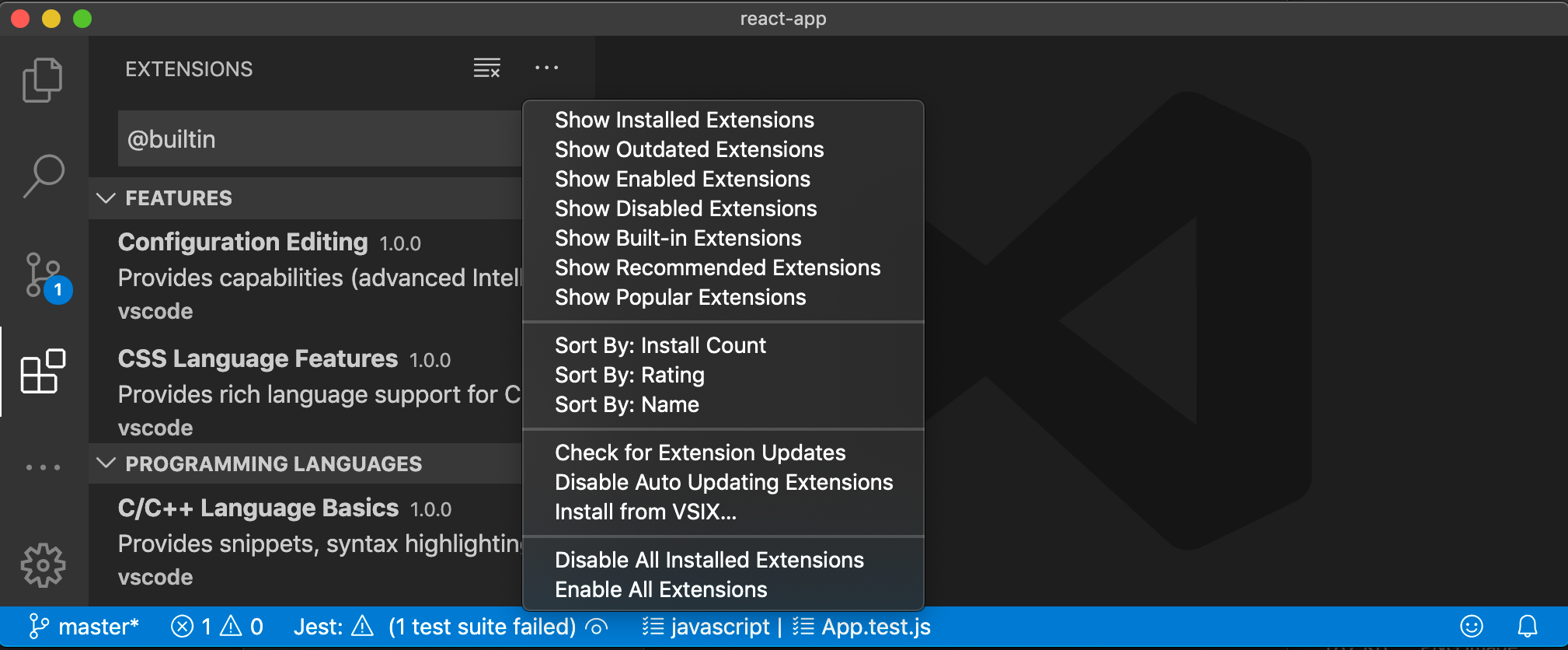Click App.test.js in the status bar
Screen dimensions: 1568x650
tap(862, 626)
